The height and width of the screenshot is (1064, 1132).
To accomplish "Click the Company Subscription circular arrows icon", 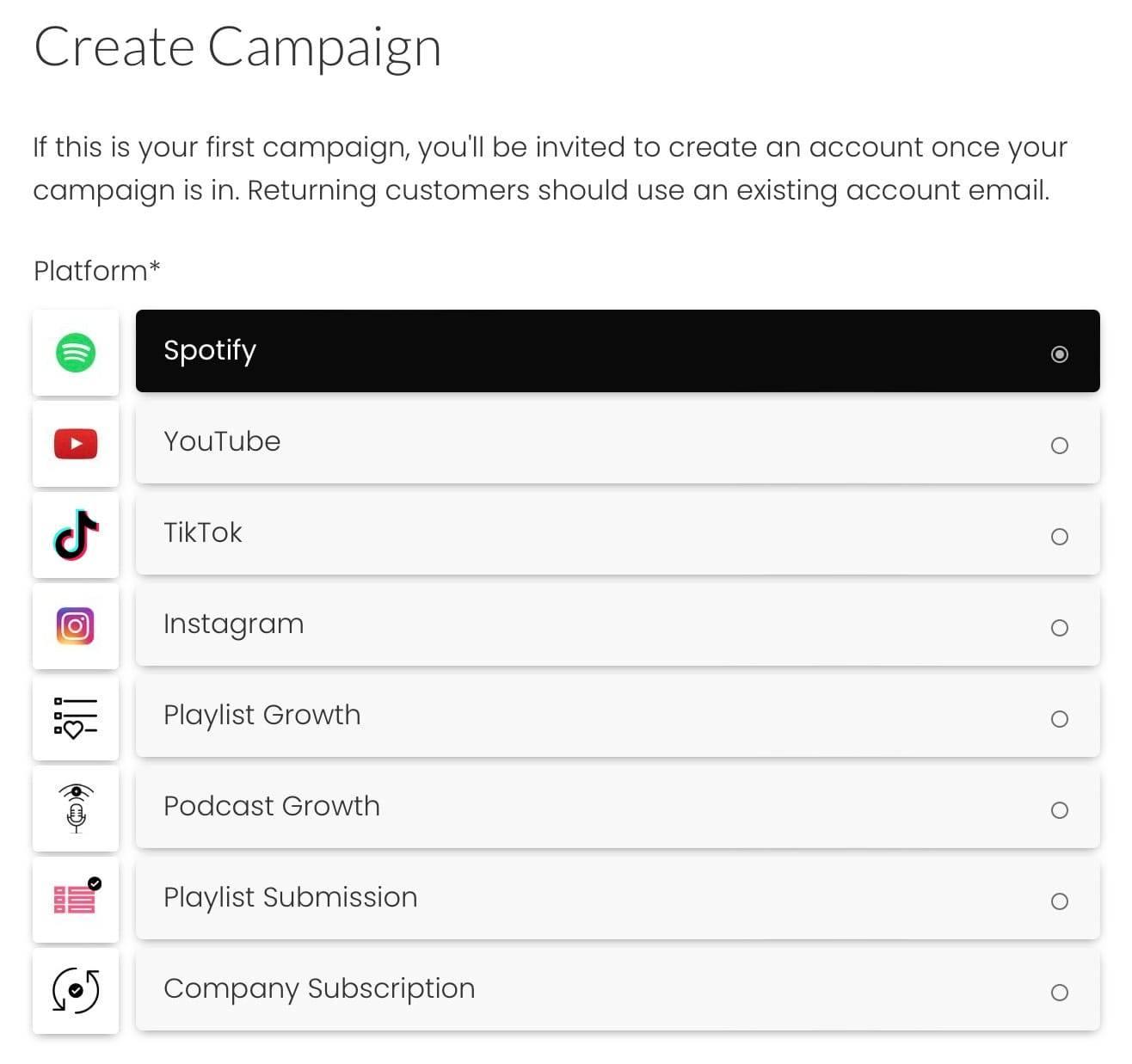I will pos(76,992).
